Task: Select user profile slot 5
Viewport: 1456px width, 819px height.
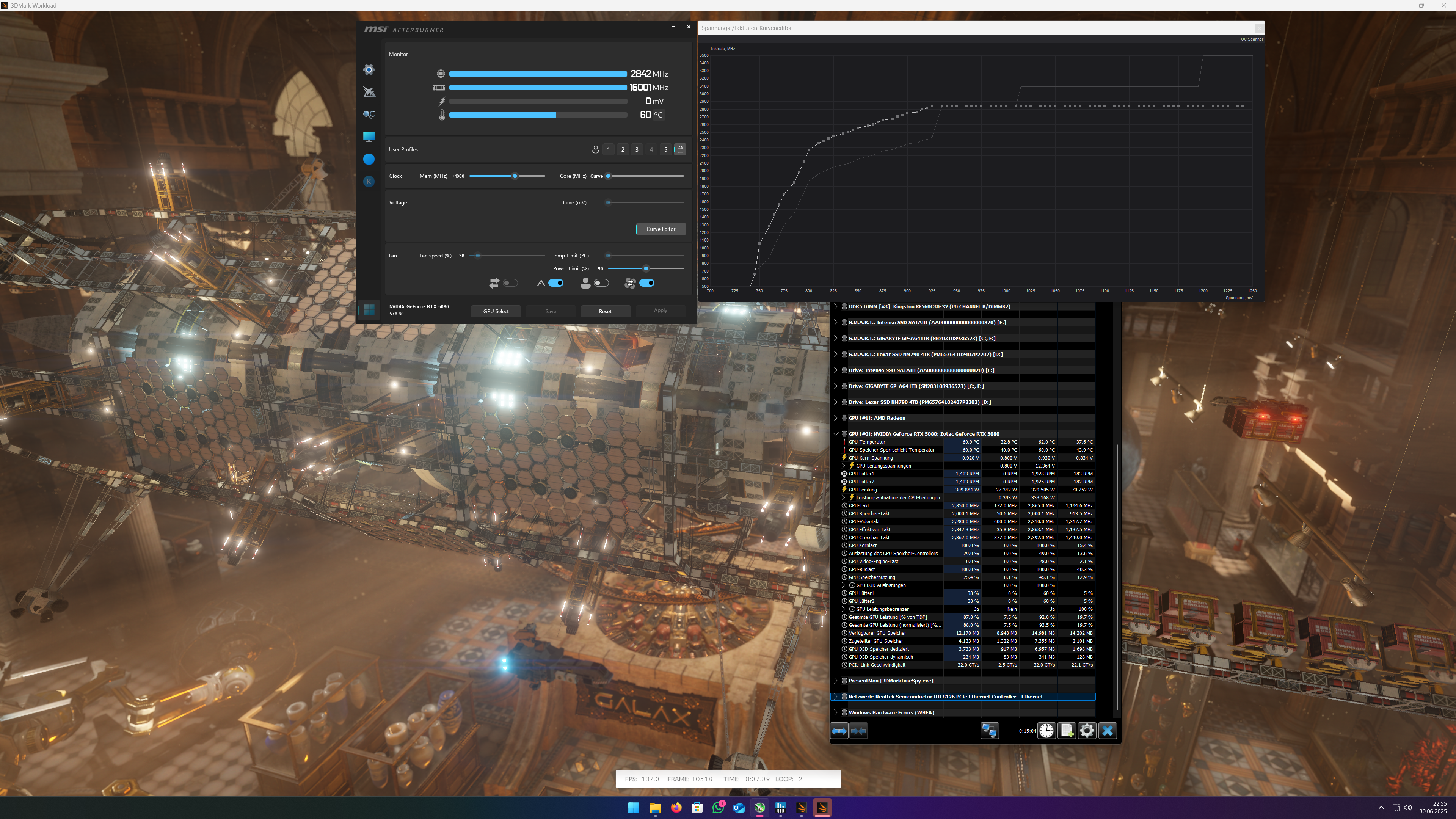Action: 666,150
